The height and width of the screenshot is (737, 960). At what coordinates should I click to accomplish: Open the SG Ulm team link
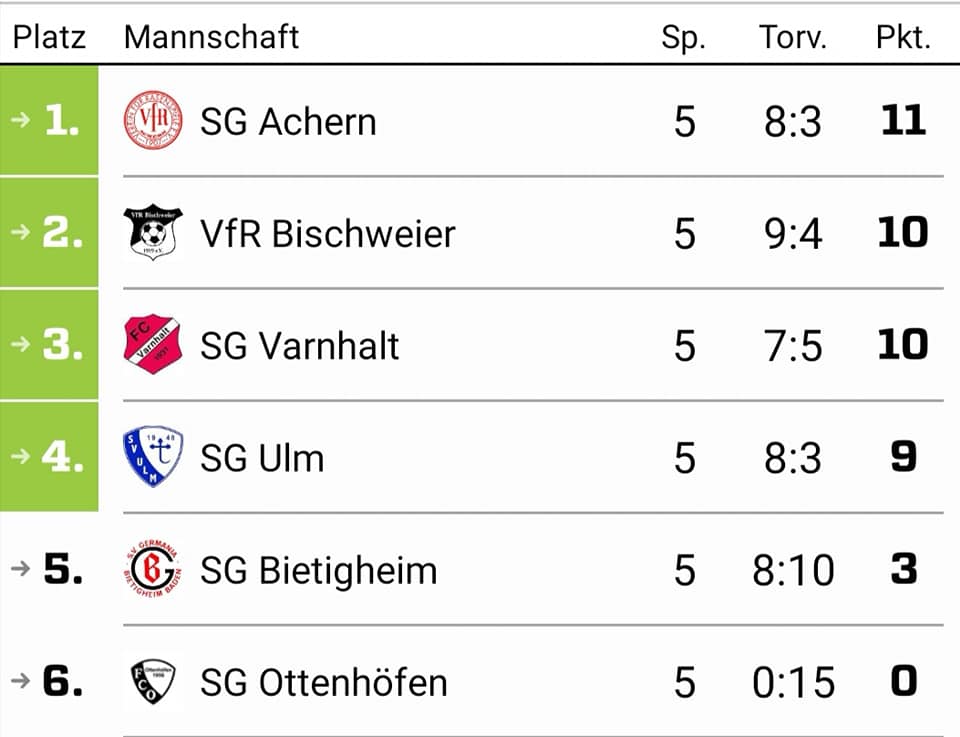click(x=262, y=458)
